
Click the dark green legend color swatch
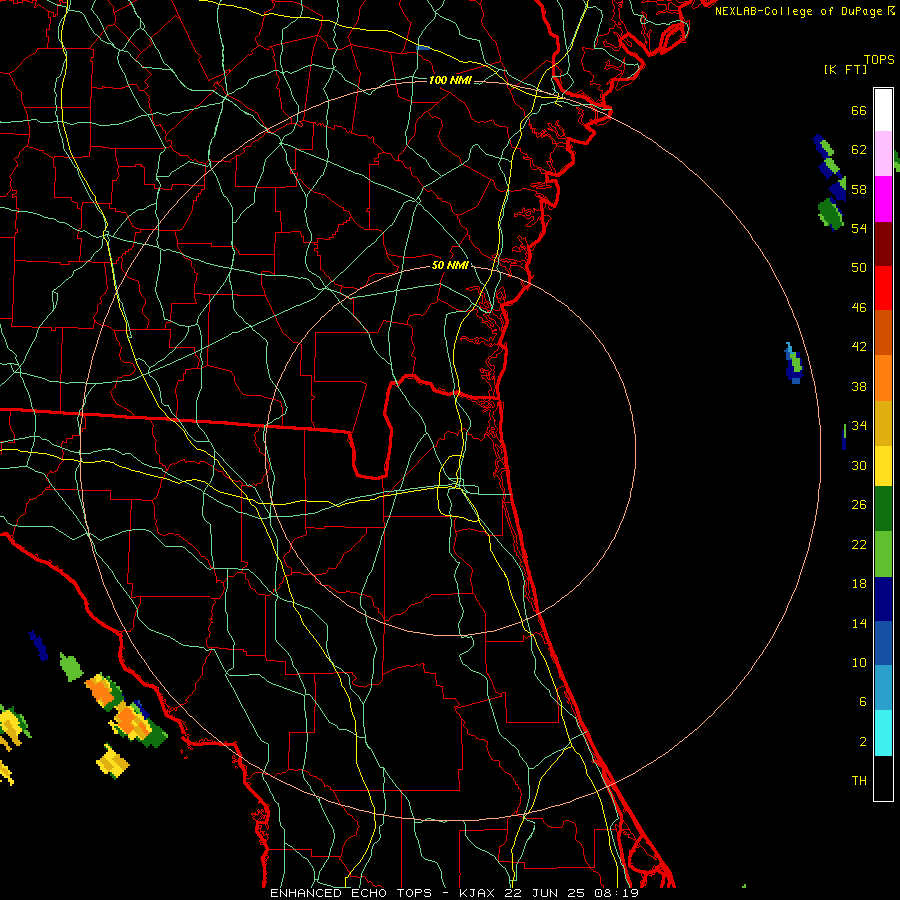[x=883, y=509]
